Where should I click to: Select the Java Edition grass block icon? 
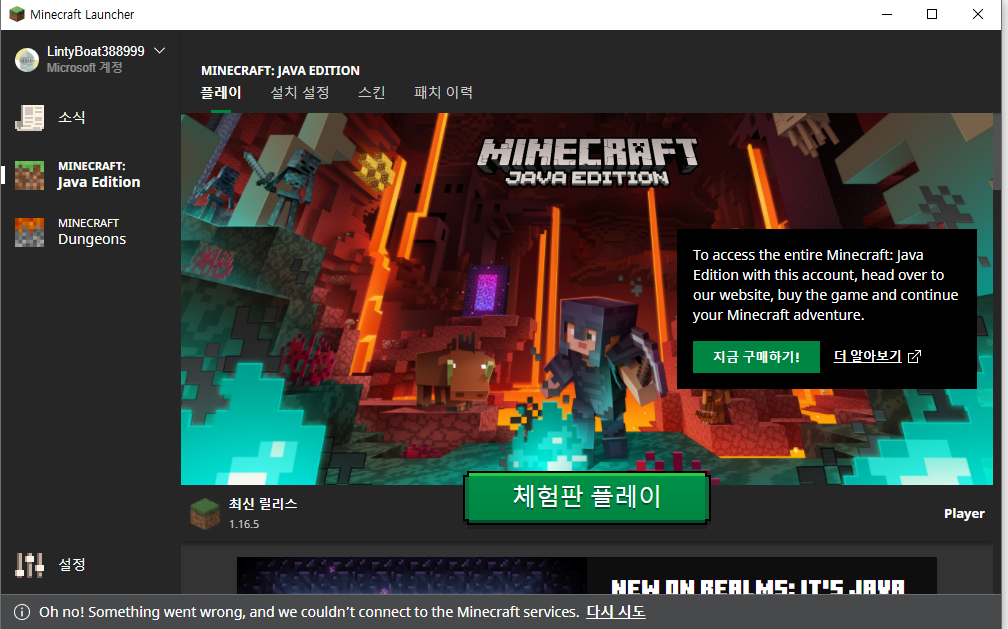[30, 175]
